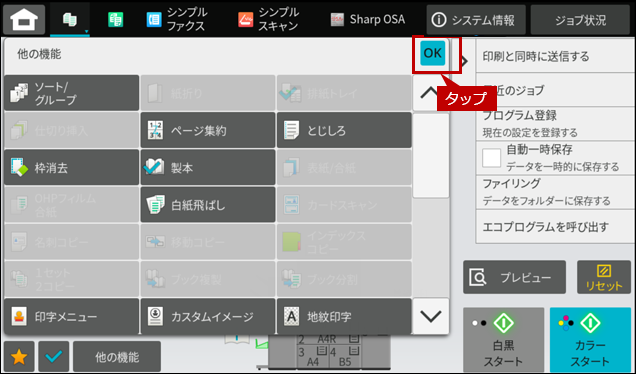The image size is (636, 374).
Task: Select the ページ集約 N-up icon
Action: coord(208,130)
